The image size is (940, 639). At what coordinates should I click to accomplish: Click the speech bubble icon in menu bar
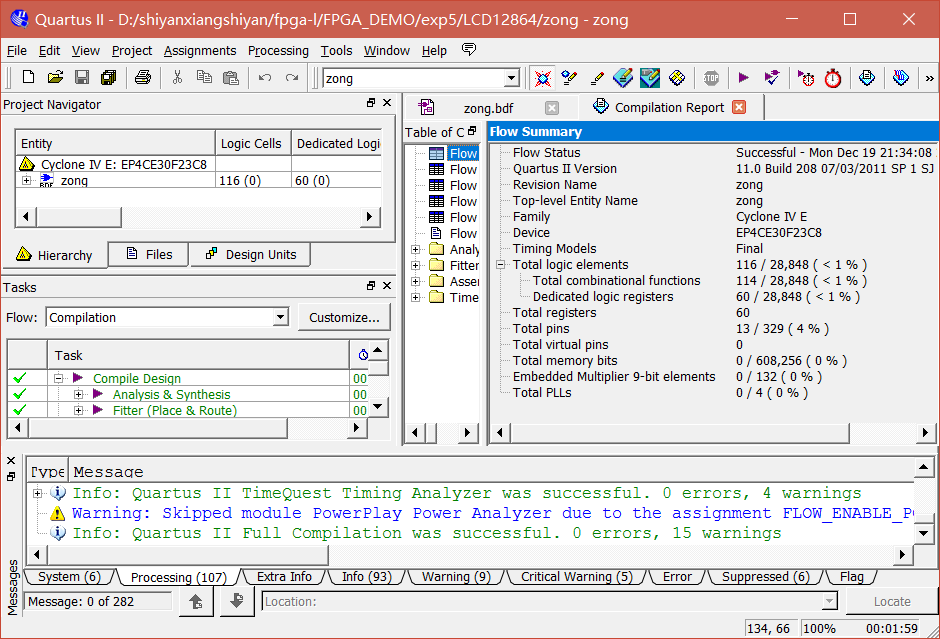click(x=469, y=49)
